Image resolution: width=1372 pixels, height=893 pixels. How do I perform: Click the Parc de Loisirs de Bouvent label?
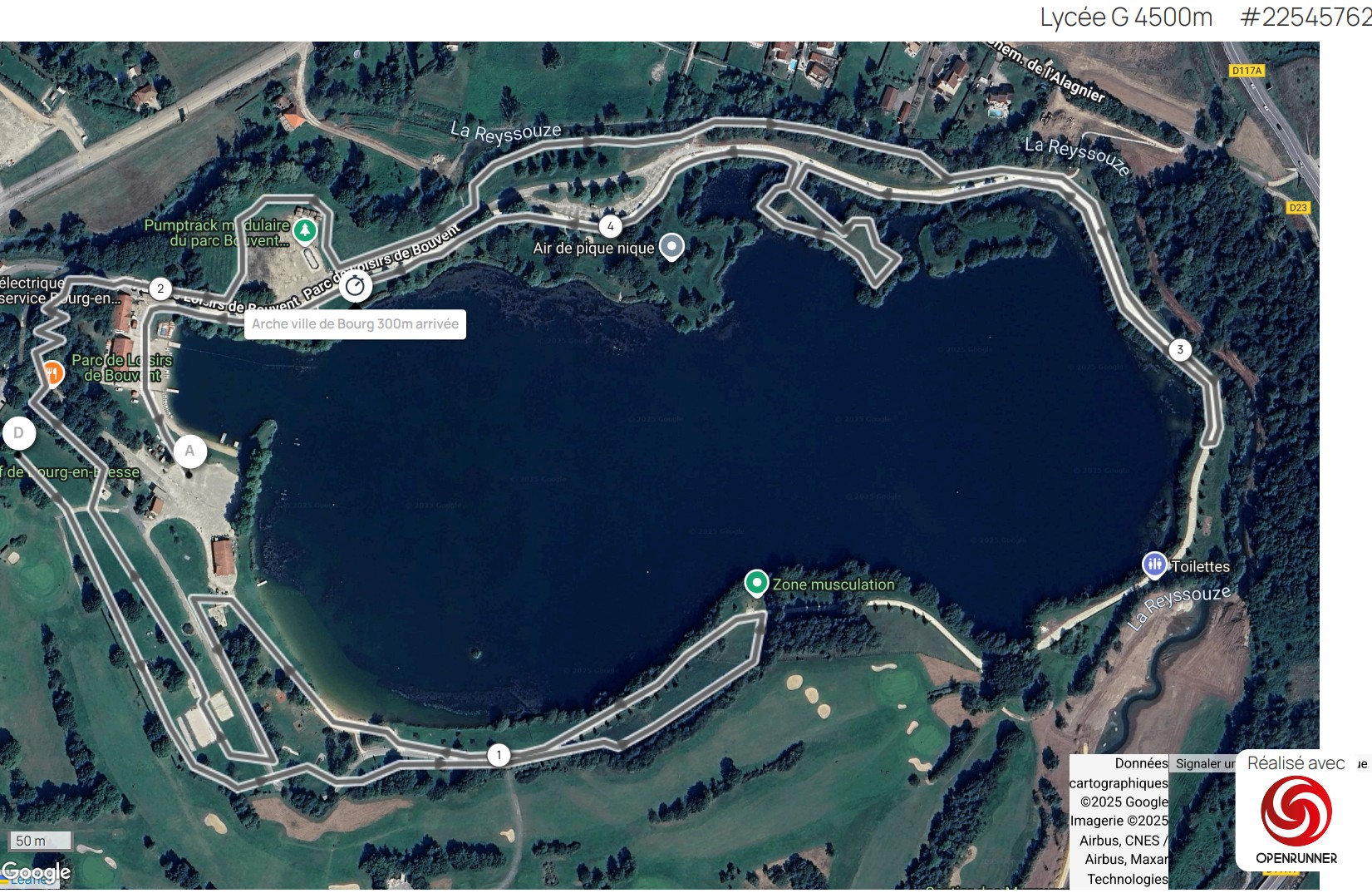point(121,368)
